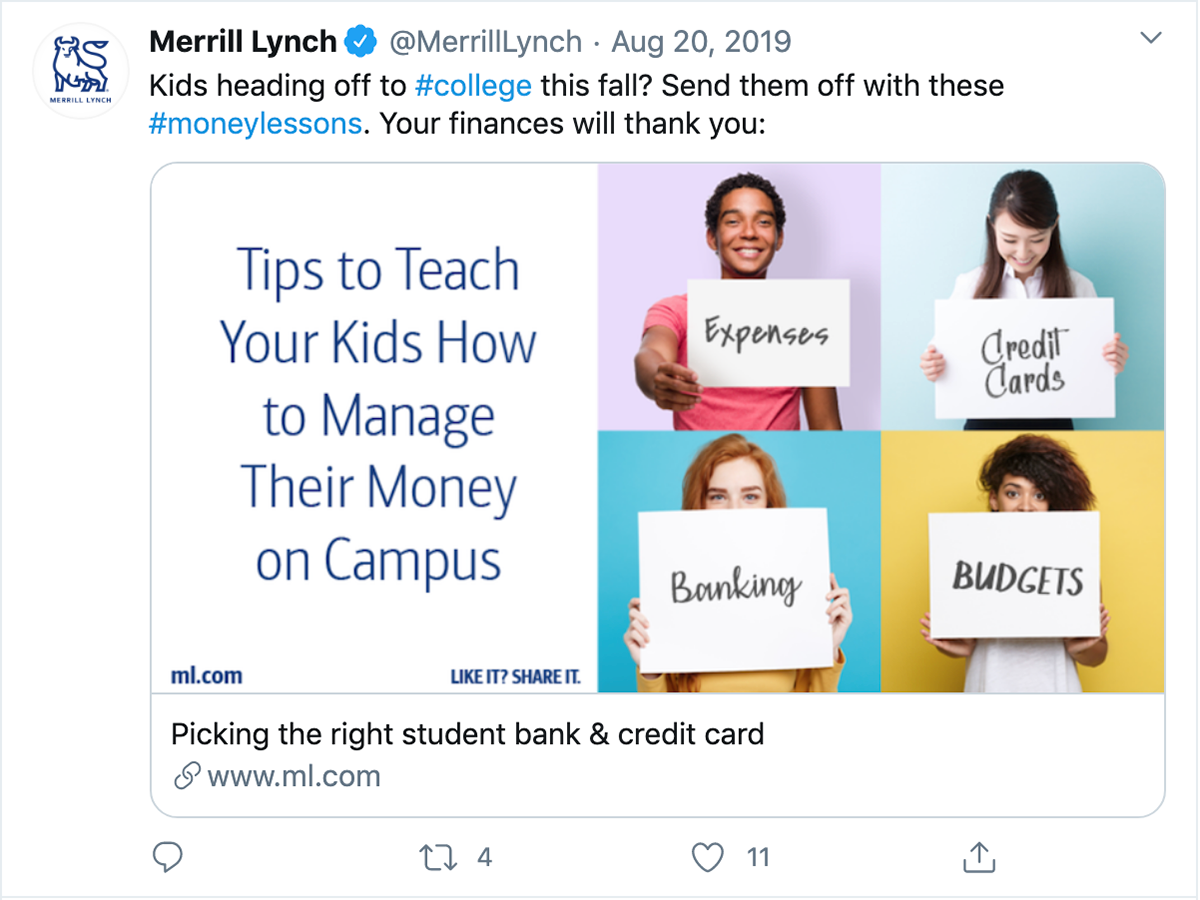Open the #college hashtag
1200x900 pixels.
pos(473,85)
